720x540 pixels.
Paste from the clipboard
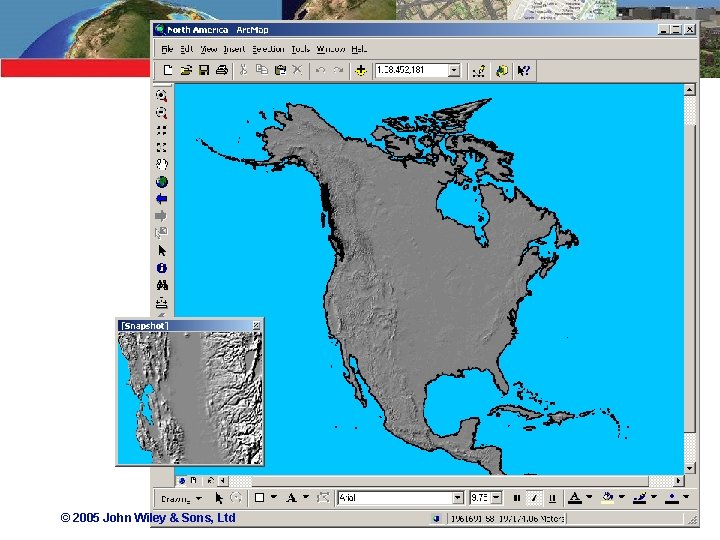point(280,70)
